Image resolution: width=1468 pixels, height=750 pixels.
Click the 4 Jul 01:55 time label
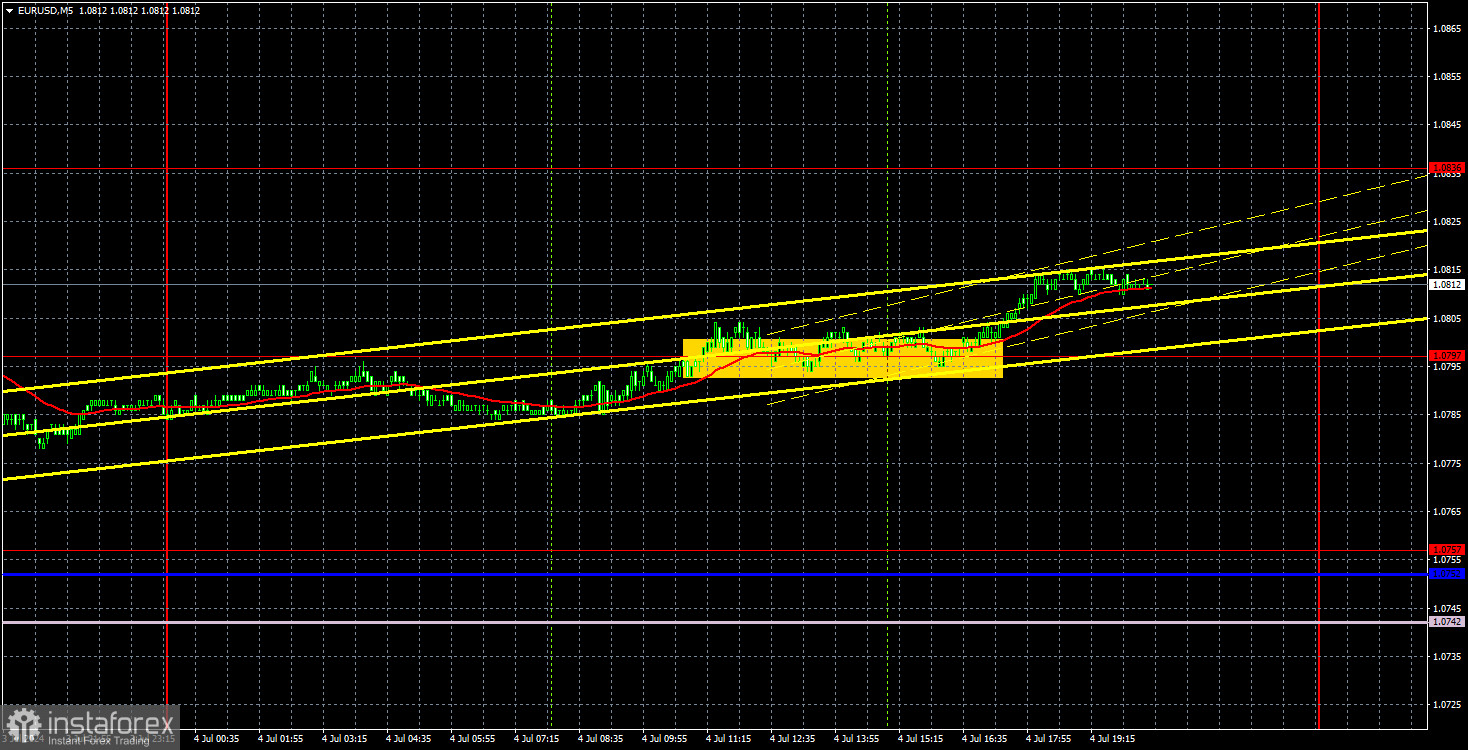(281, 739)
